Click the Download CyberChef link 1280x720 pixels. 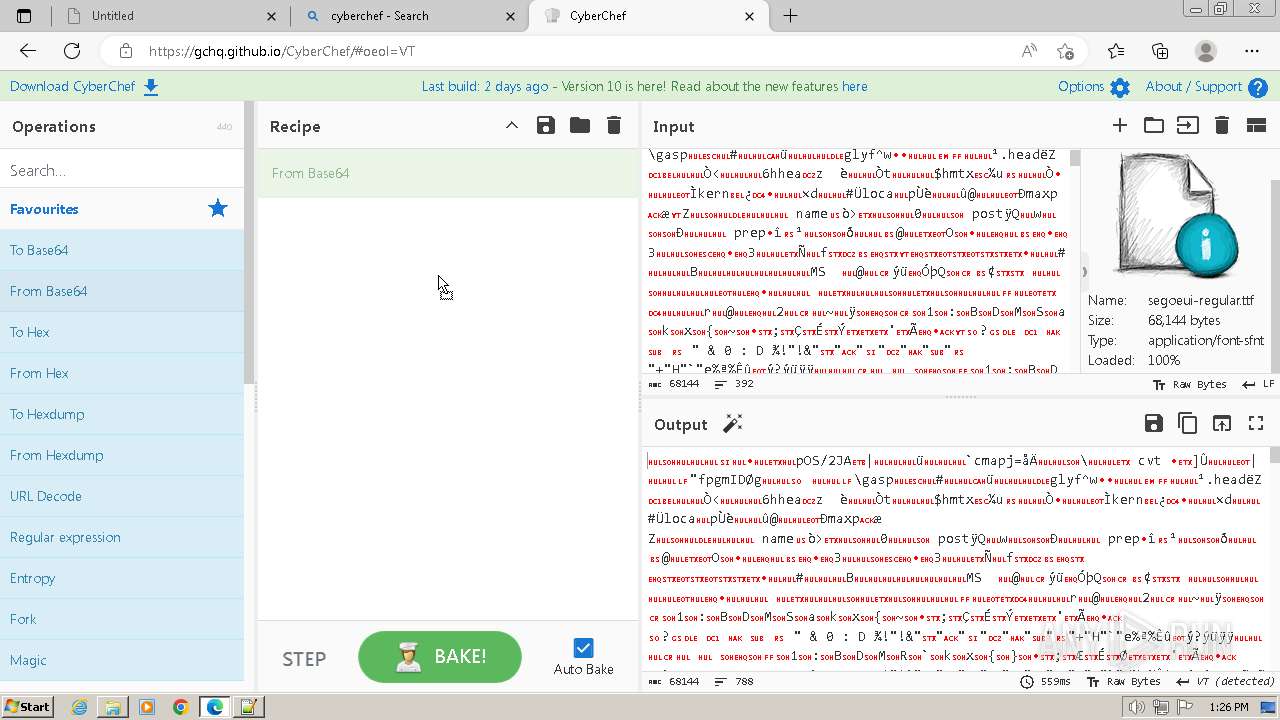point(84,86)
